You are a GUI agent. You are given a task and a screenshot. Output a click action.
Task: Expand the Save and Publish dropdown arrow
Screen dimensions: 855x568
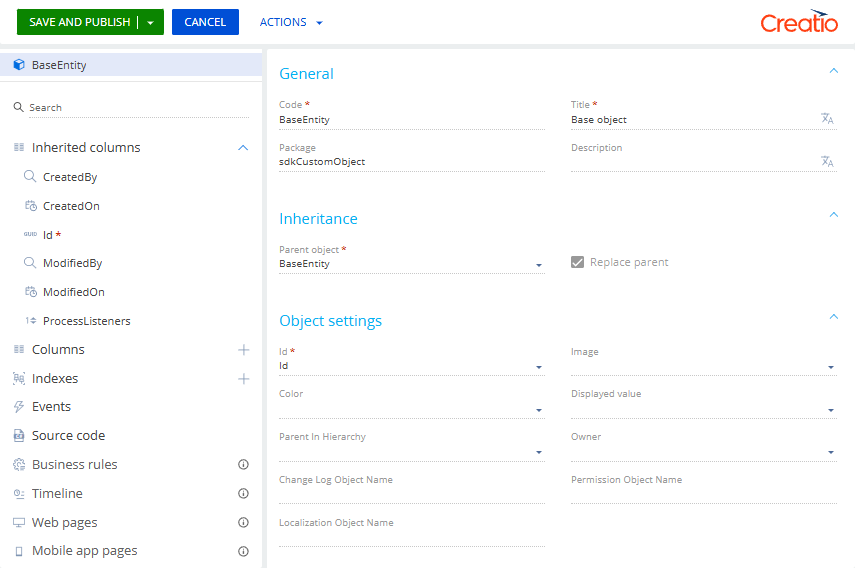point(151,22)
